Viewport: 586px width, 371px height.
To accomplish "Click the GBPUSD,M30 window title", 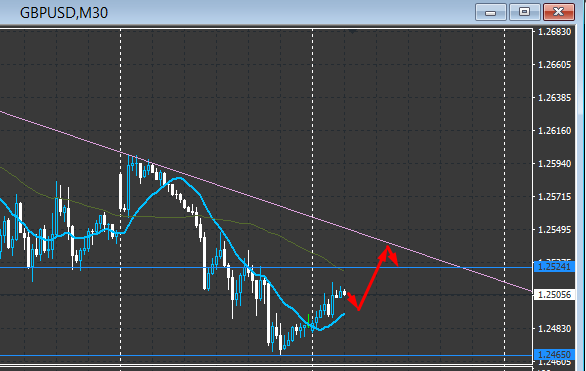I will click(64, 13).
